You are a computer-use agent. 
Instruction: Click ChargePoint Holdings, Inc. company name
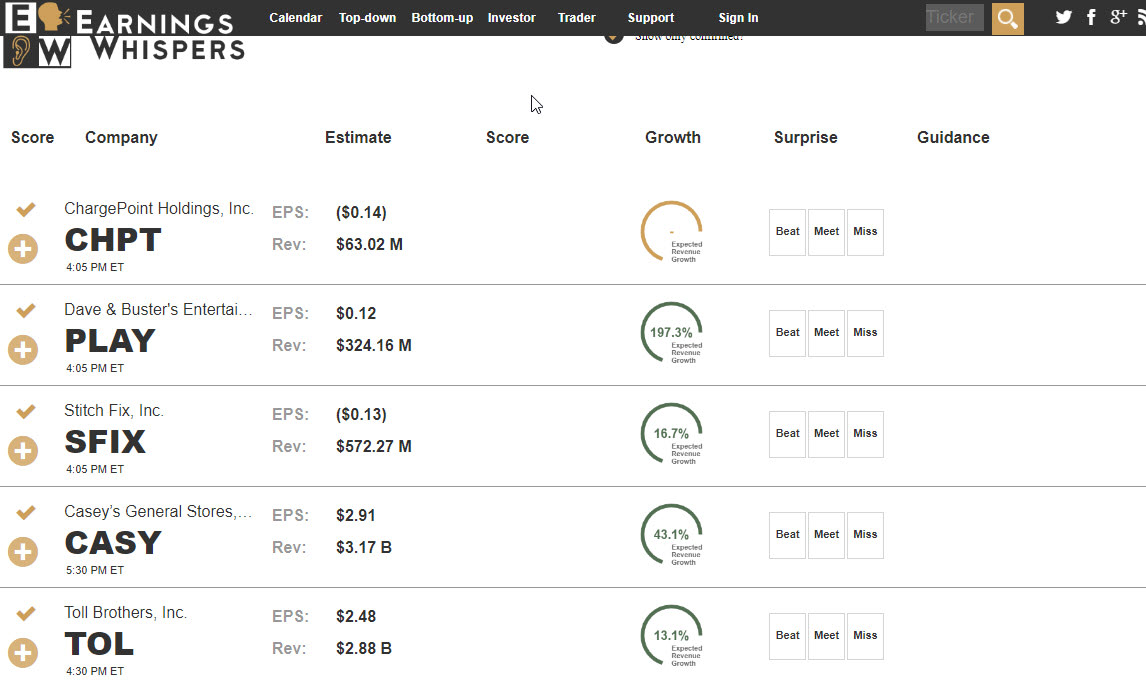pyautogui.click(x=159, y=209)
